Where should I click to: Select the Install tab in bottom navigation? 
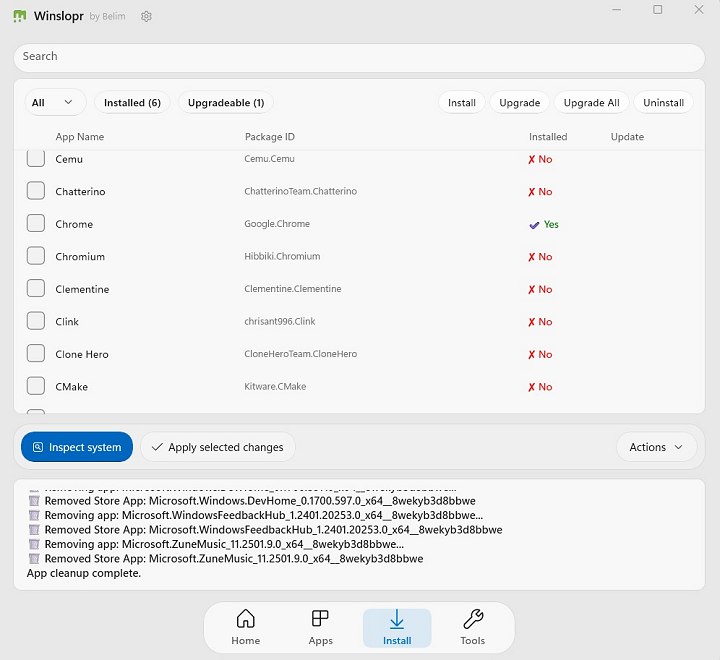point(397,628)
